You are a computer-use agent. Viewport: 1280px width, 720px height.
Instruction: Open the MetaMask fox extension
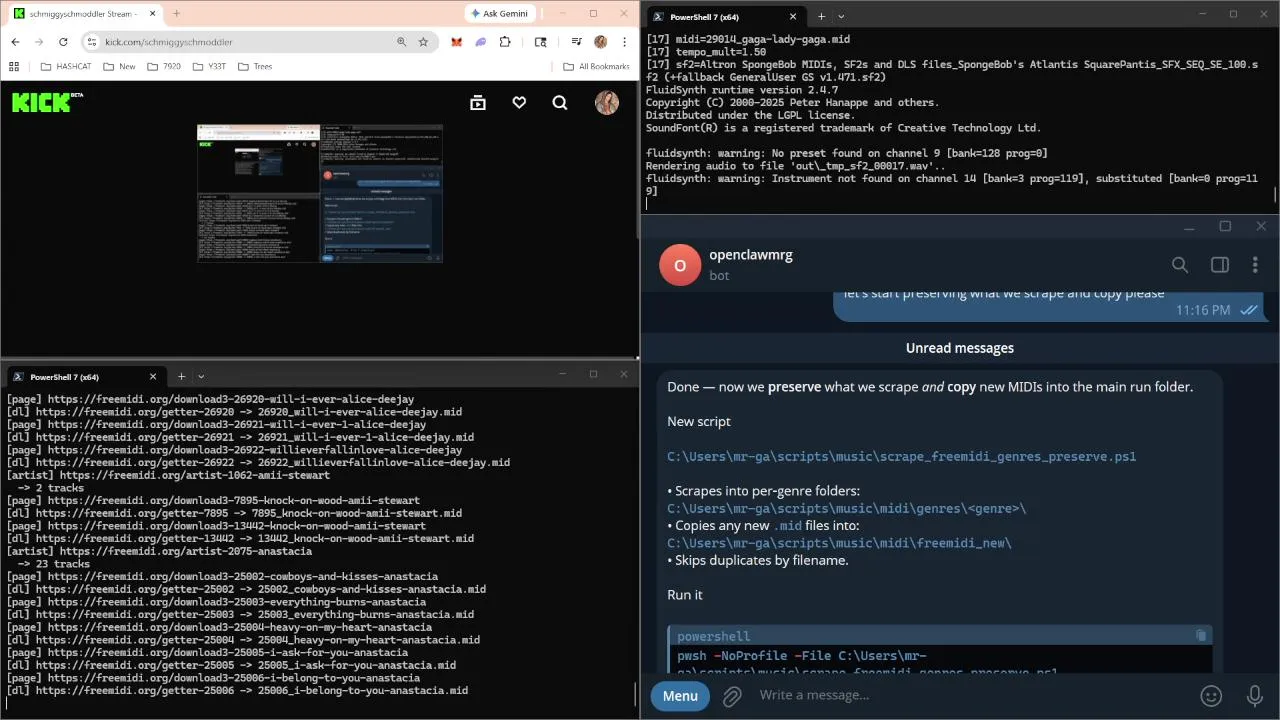coord(456,42)
